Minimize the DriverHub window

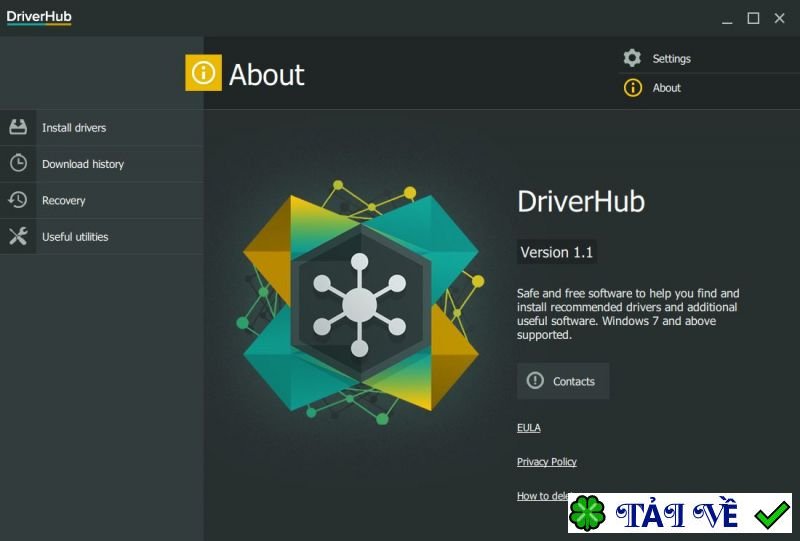(727, 19)
